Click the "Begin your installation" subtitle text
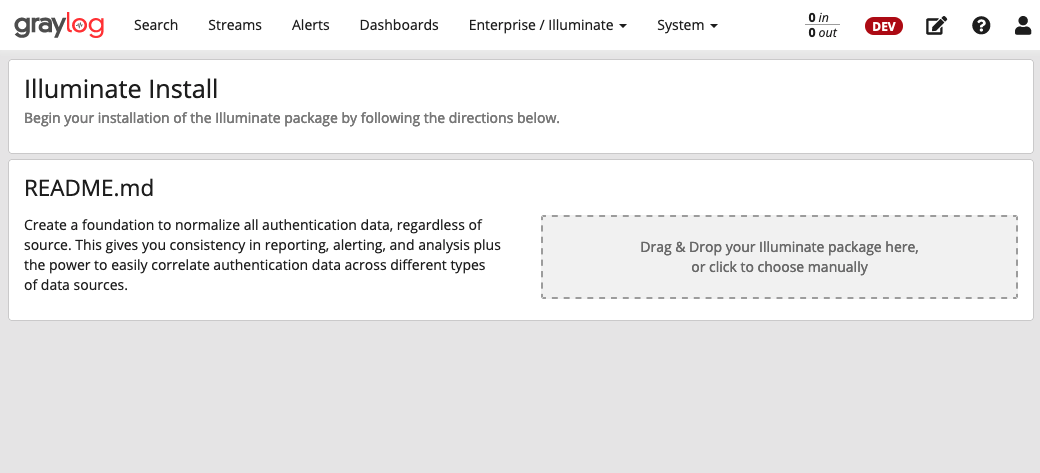This screenshot has height=473, width=1040. (x=291, y=118)
